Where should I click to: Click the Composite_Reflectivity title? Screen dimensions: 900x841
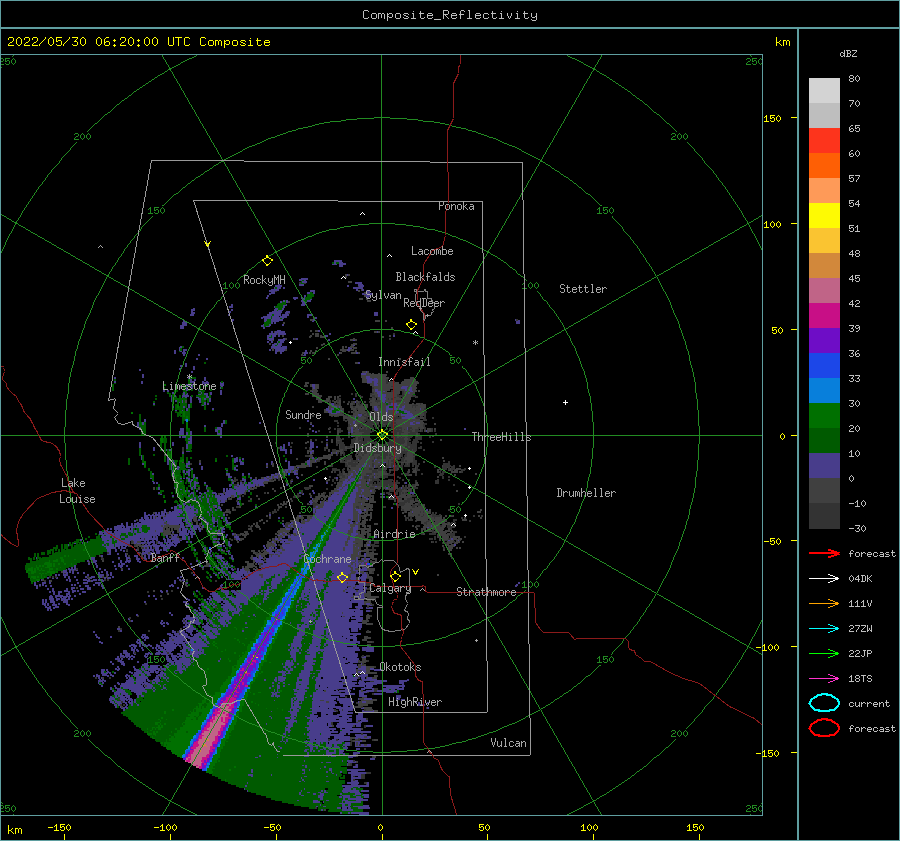449,15
